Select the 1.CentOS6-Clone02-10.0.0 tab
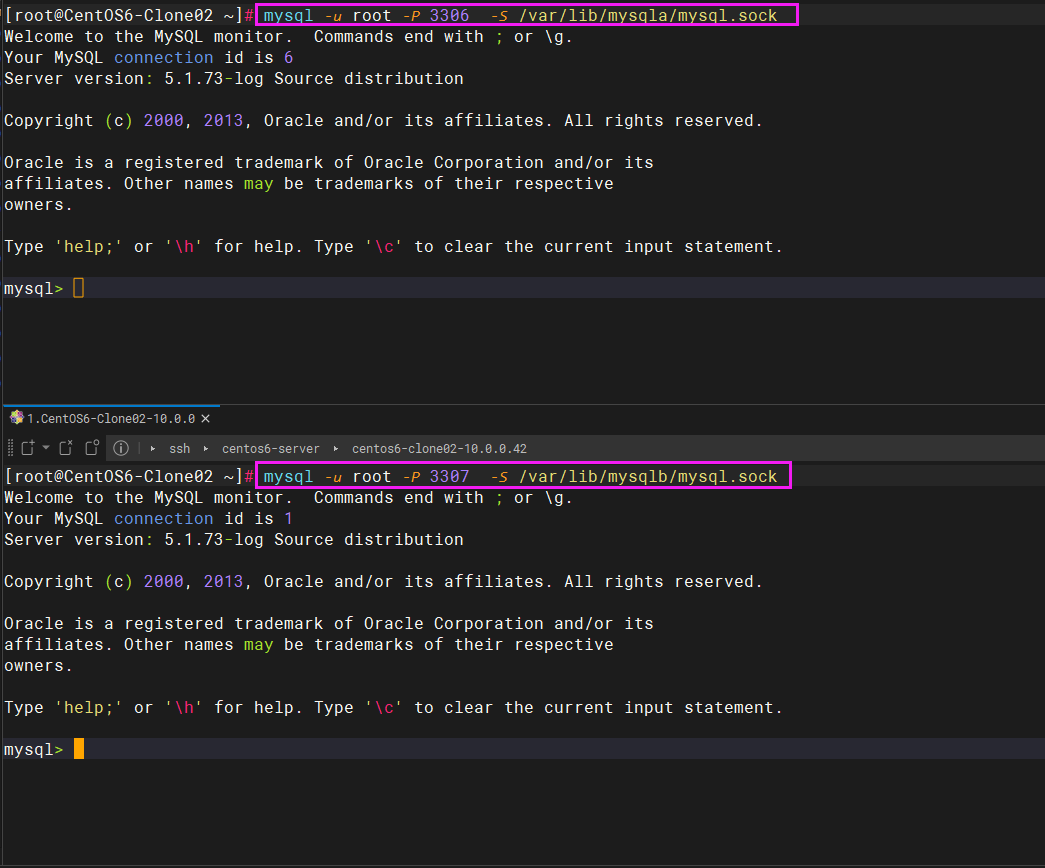The width and height of the screenshot is (1045, 868). tap(111, 419)
